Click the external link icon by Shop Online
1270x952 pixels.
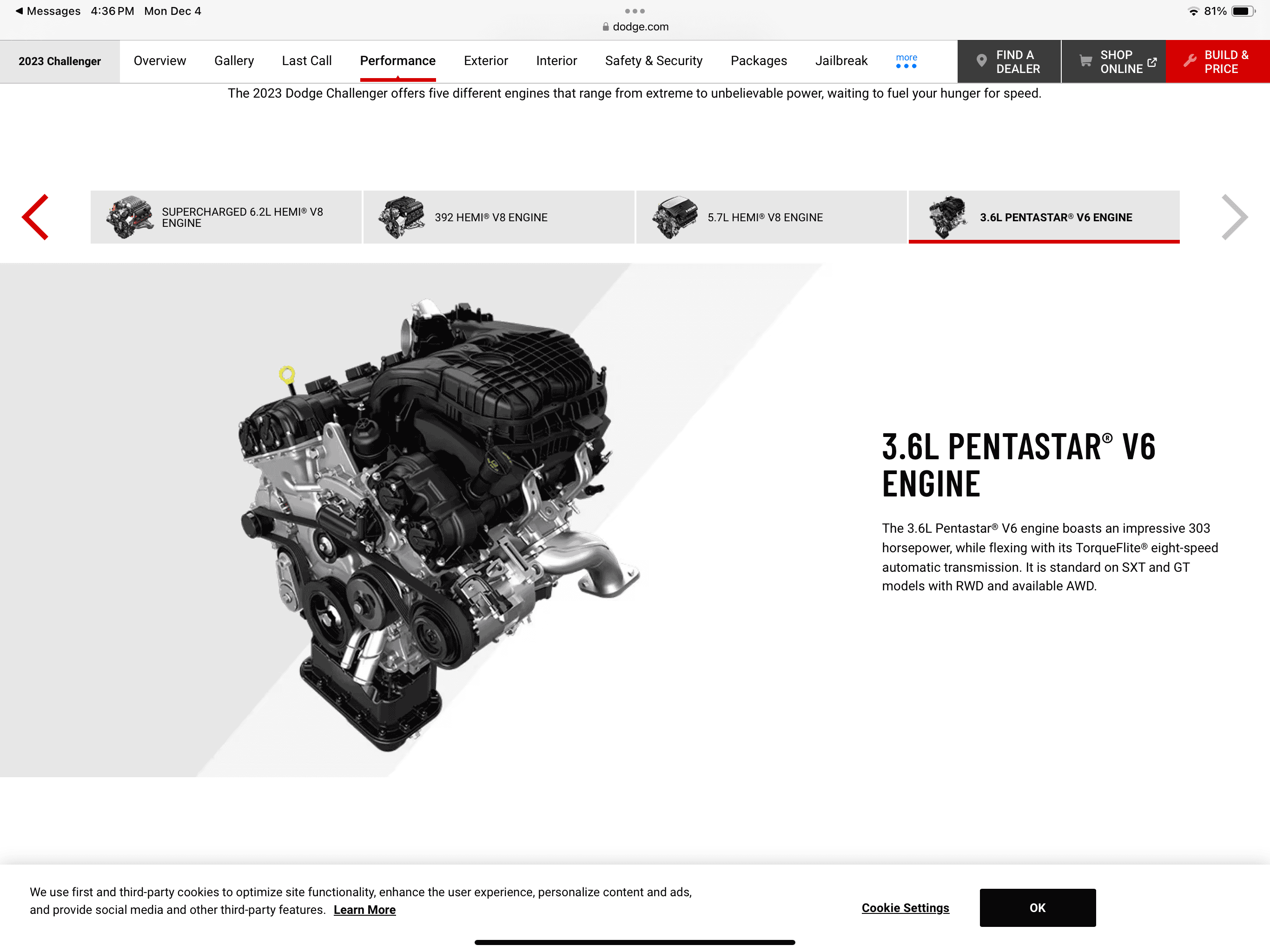pos(1151,62)
